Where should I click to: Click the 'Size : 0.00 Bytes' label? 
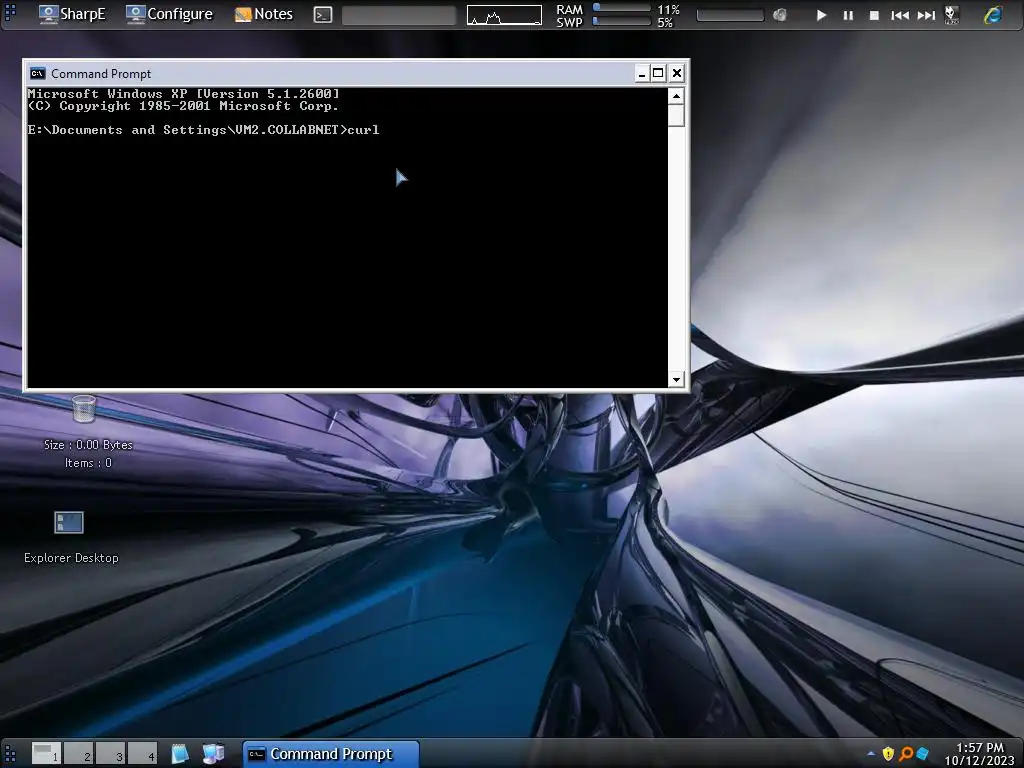point(88,445)
